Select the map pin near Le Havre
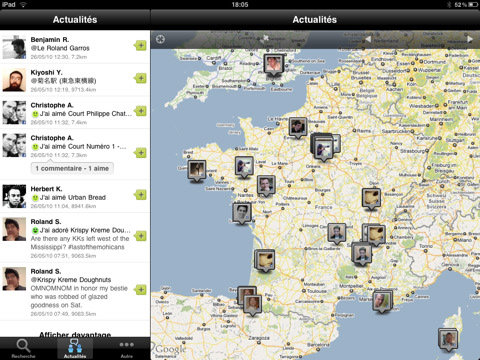 [298, 128]
